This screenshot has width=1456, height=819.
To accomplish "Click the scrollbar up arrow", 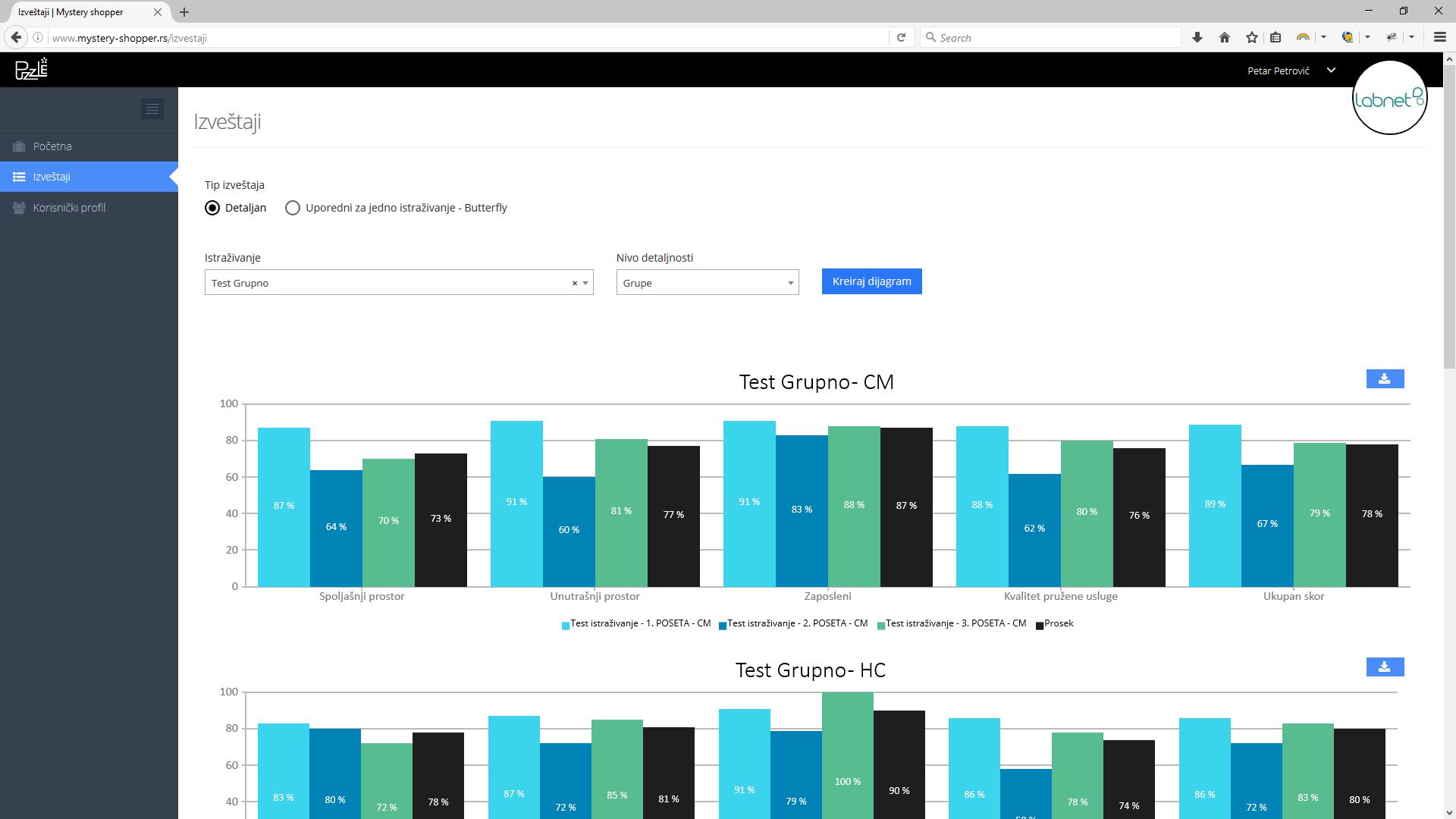I will tap(1449, 58).
